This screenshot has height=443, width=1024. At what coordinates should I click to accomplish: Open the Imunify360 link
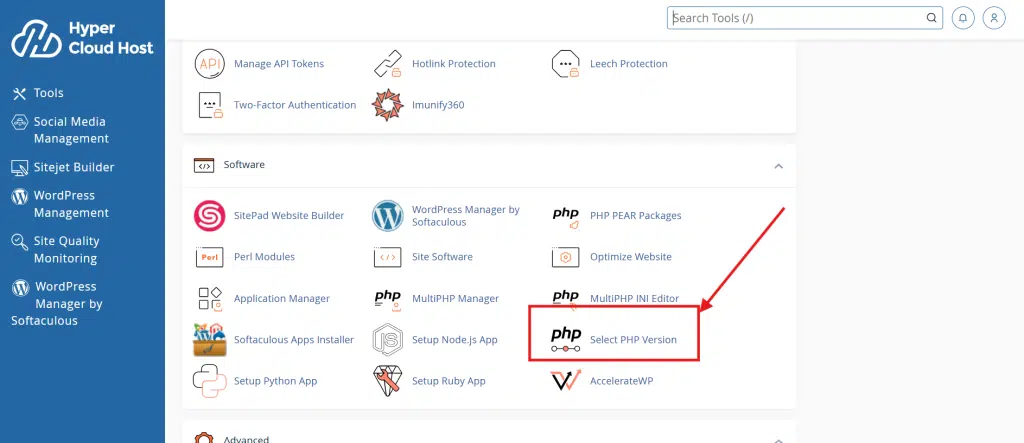(438, 105)
